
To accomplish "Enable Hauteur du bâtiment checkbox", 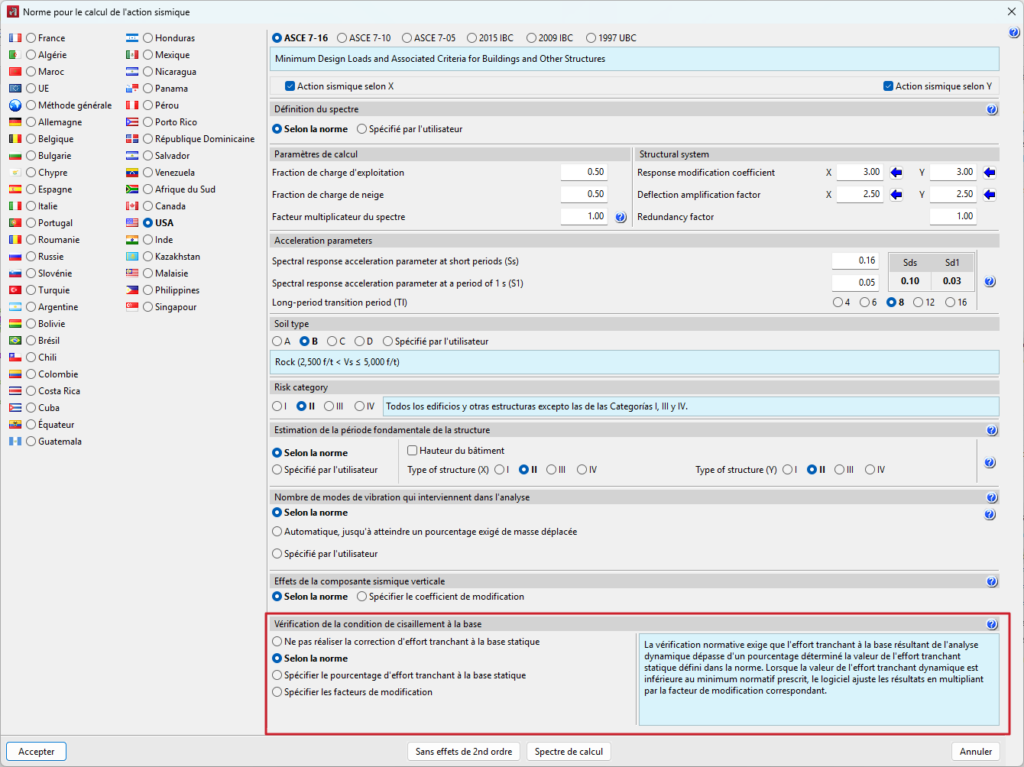I will (412, 450).
